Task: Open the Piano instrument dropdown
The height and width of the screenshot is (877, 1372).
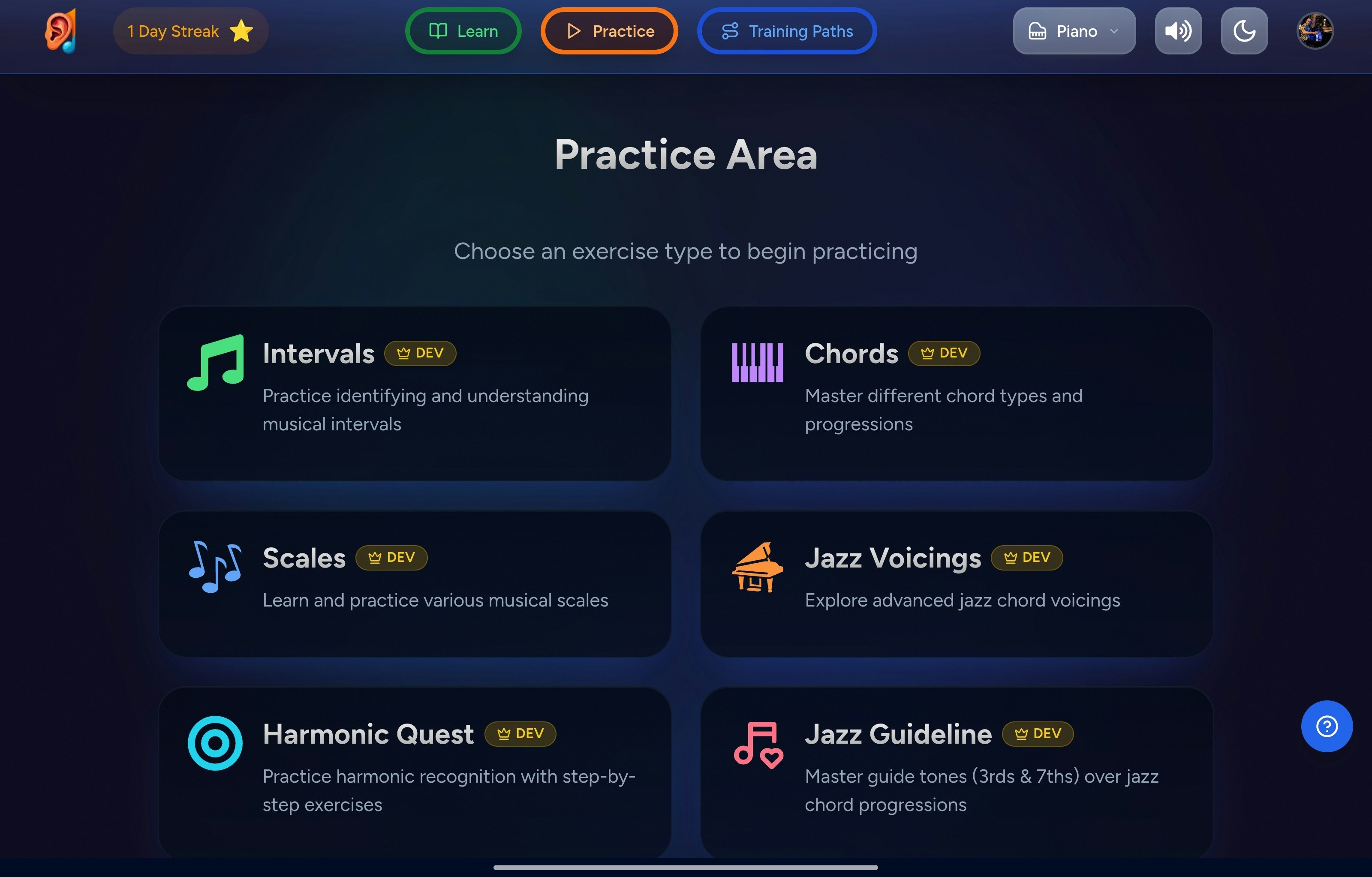Action: point(1074,31)
